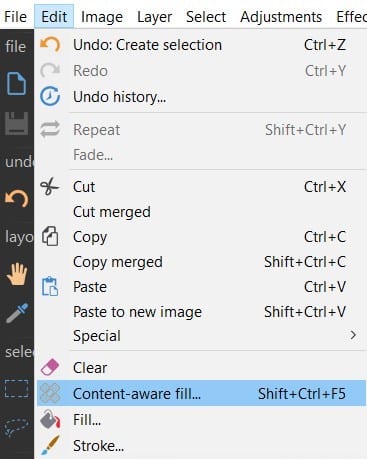Choose Paste to new image

(201, 312)
